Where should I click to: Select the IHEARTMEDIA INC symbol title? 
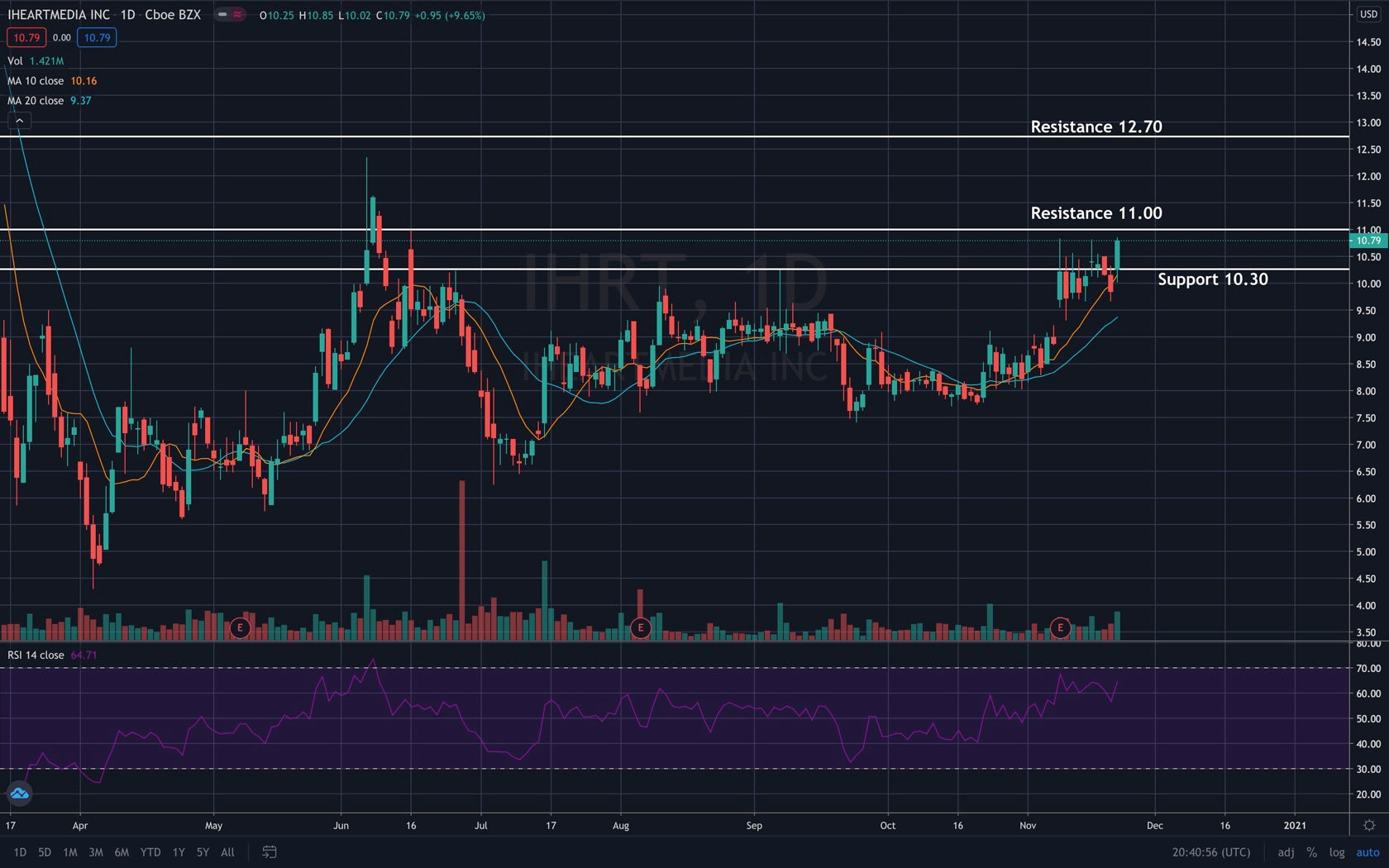pyautogui.click(x=59, y=15)
